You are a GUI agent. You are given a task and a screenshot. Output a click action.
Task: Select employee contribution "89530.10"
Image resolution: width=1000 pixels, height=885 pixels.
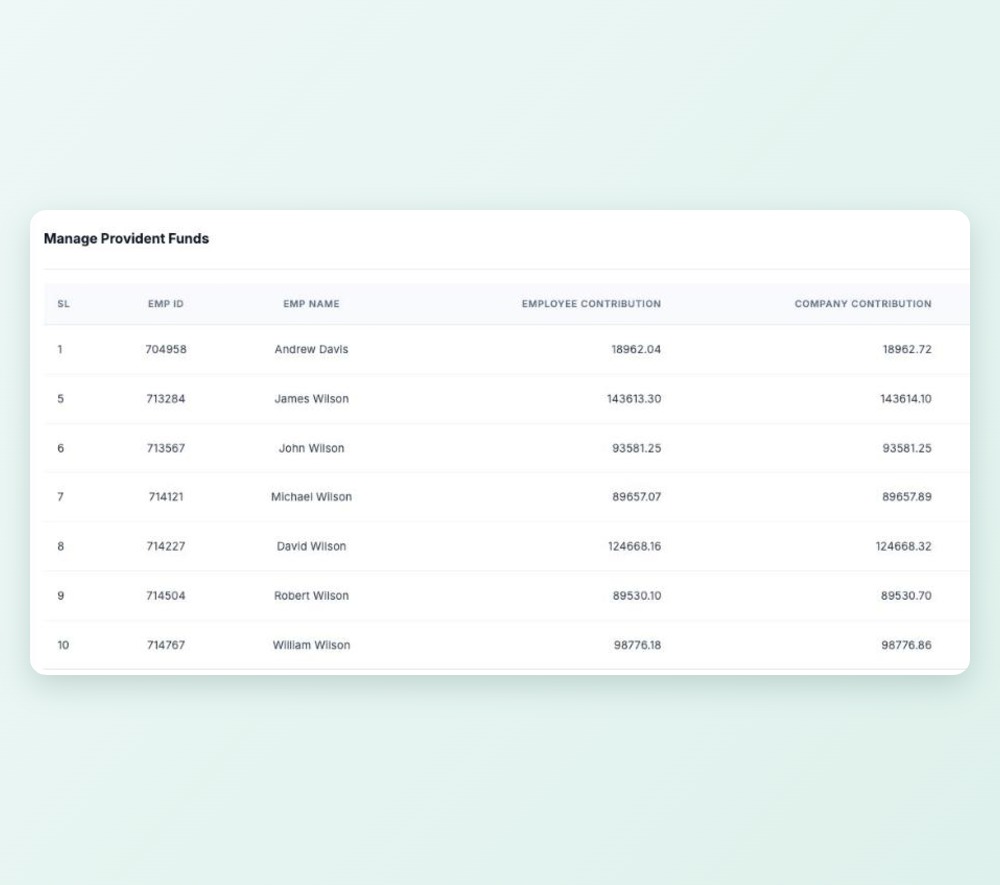pos(636,596)
